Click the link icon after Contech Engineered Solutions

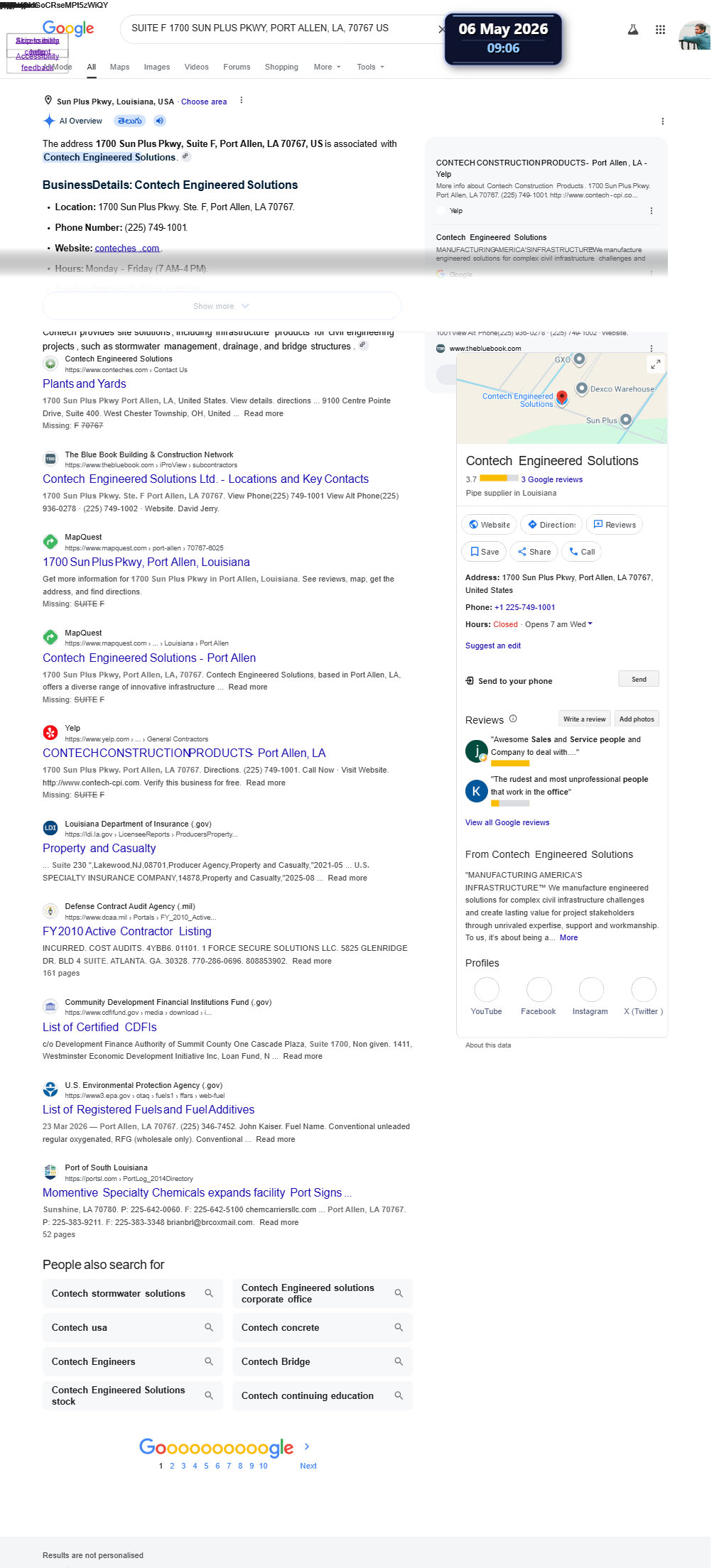pyautogui.click(x=186, y=156)
